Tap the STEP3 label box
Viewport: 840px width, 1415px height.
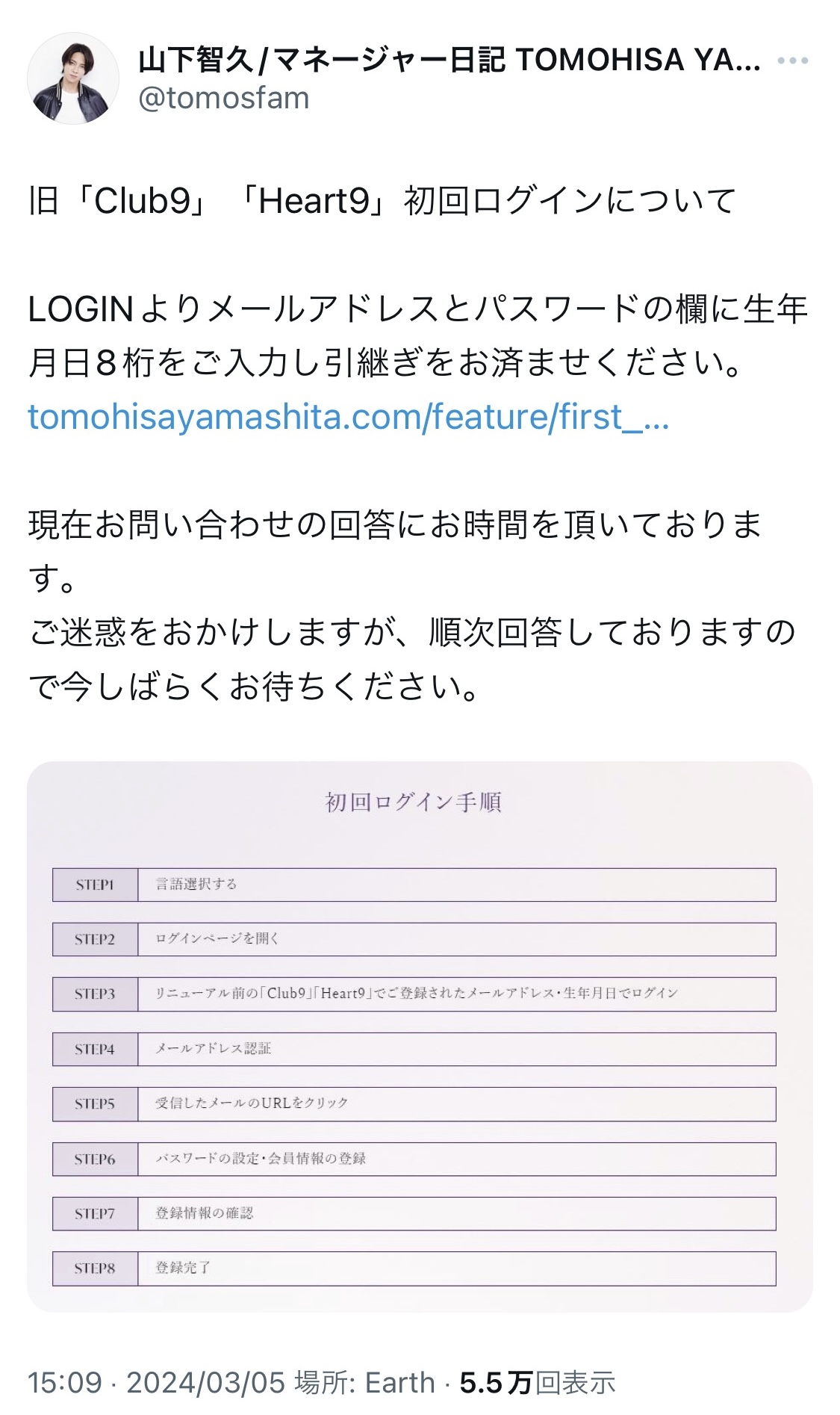[x=95, y=994]
